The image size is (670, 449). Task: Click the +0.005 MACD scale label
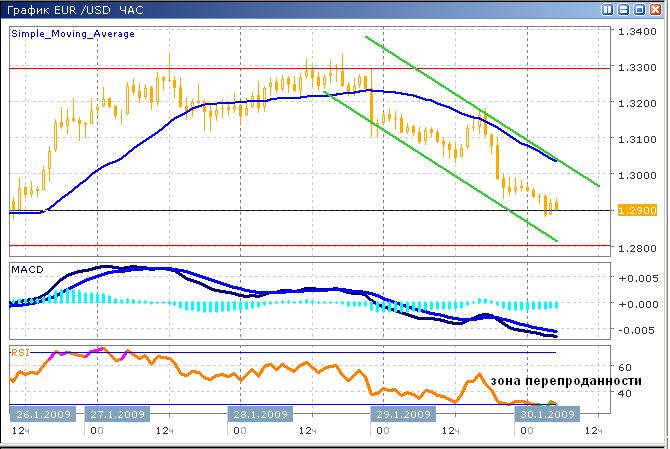point(636,278)
